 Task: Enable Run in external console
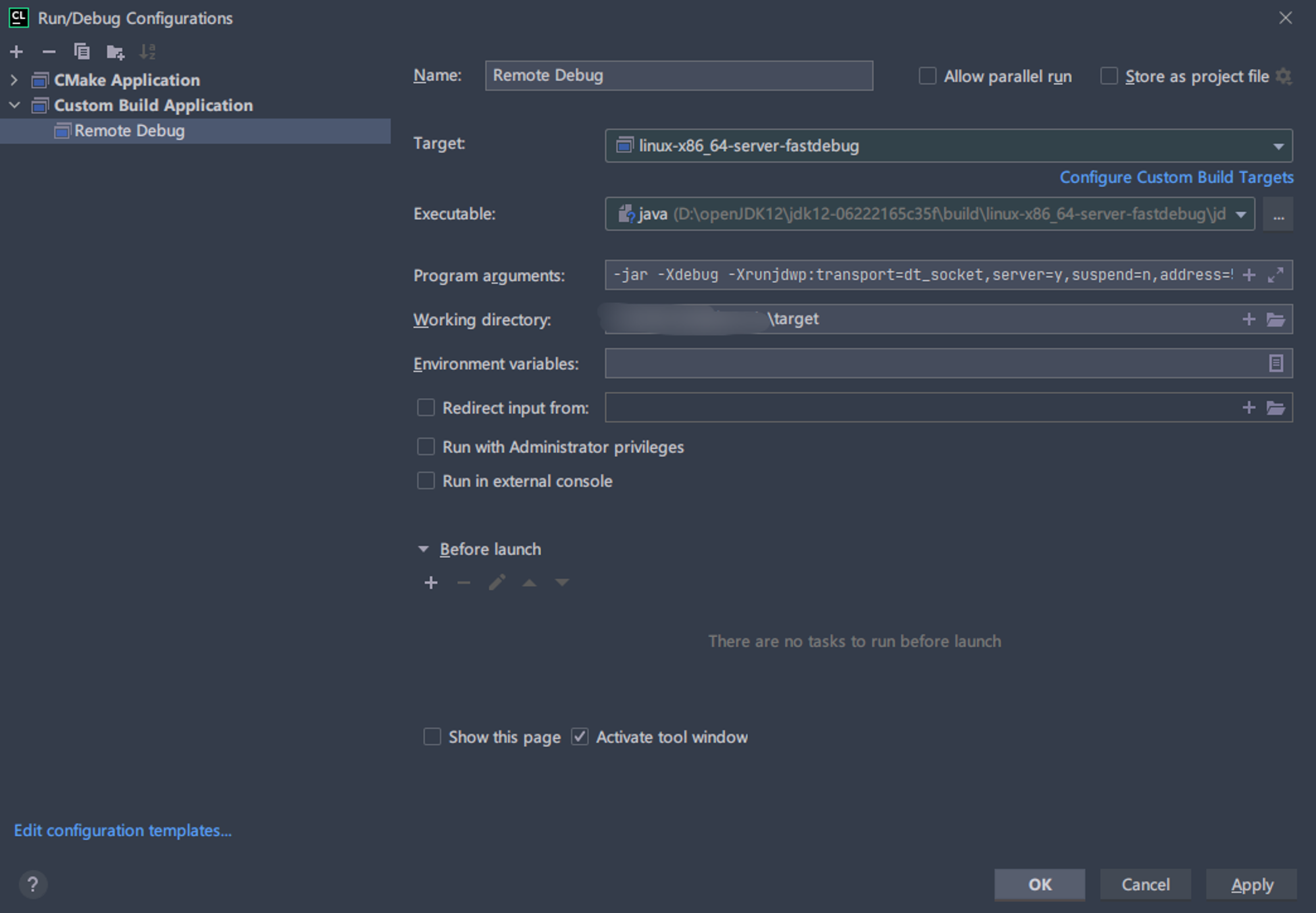[426, 481]
